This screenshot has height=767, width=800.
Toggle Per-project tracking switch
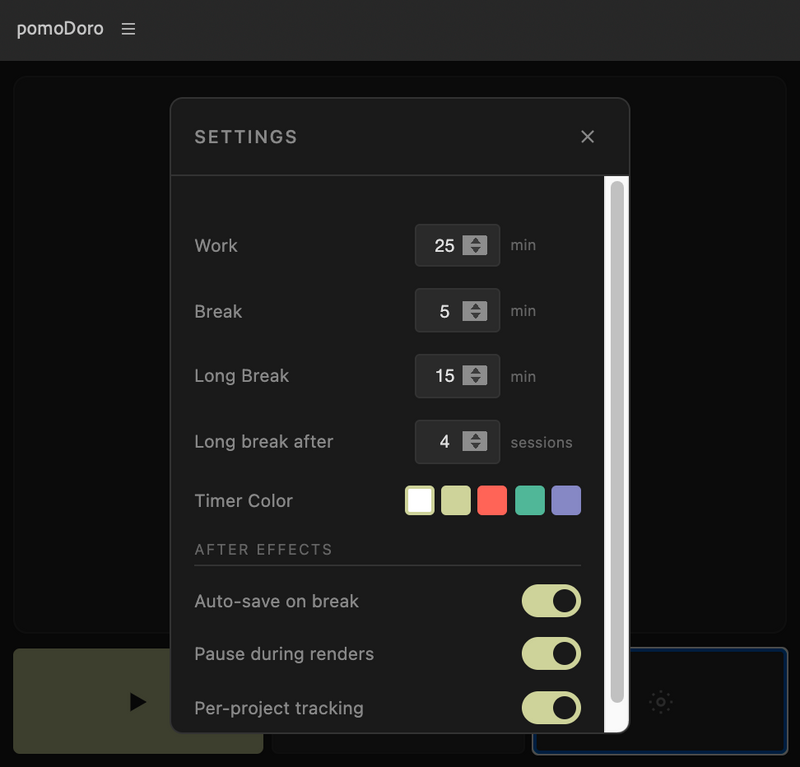pos(551,708)
